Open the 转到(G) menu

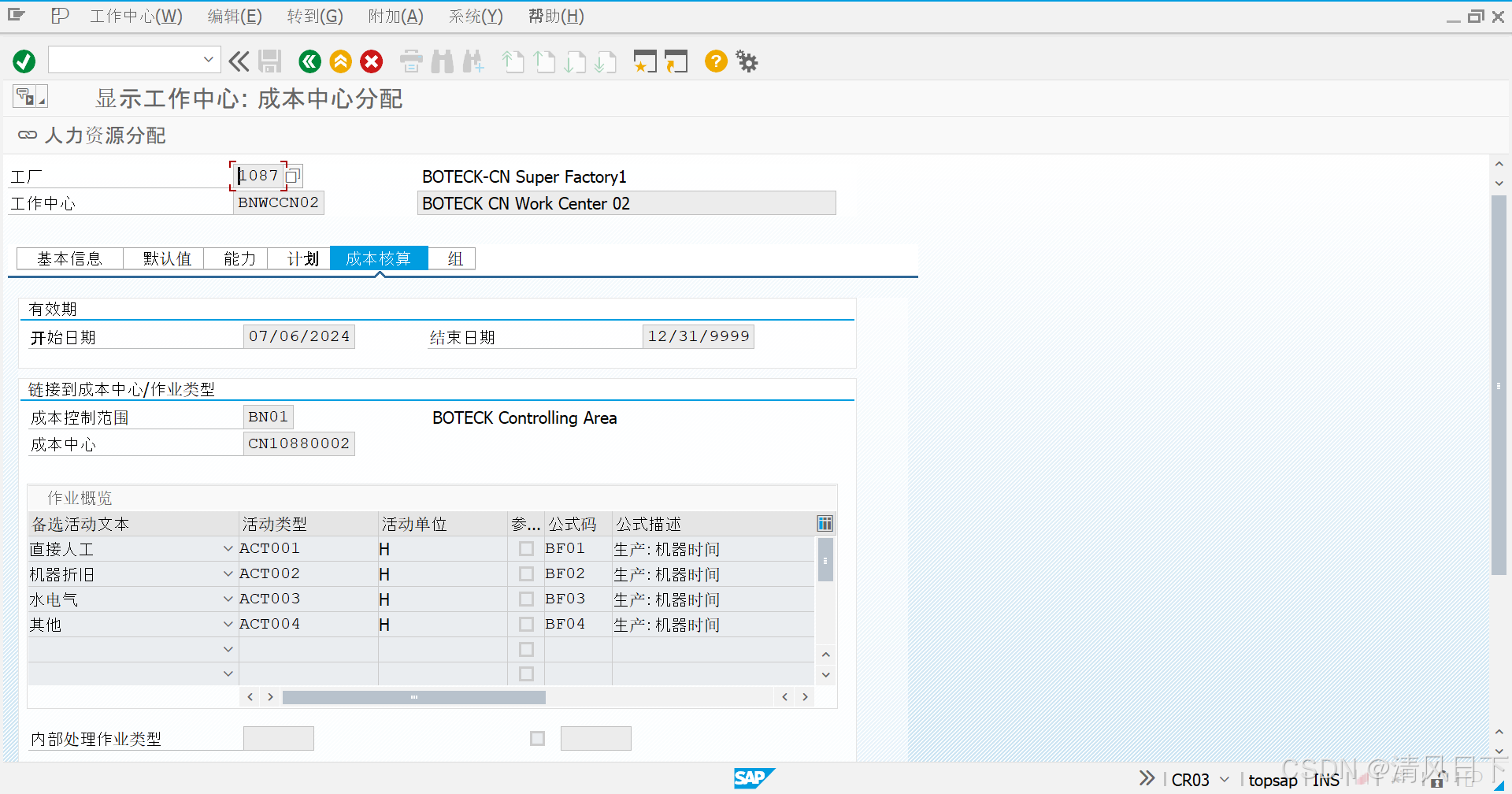pos(315,17)
